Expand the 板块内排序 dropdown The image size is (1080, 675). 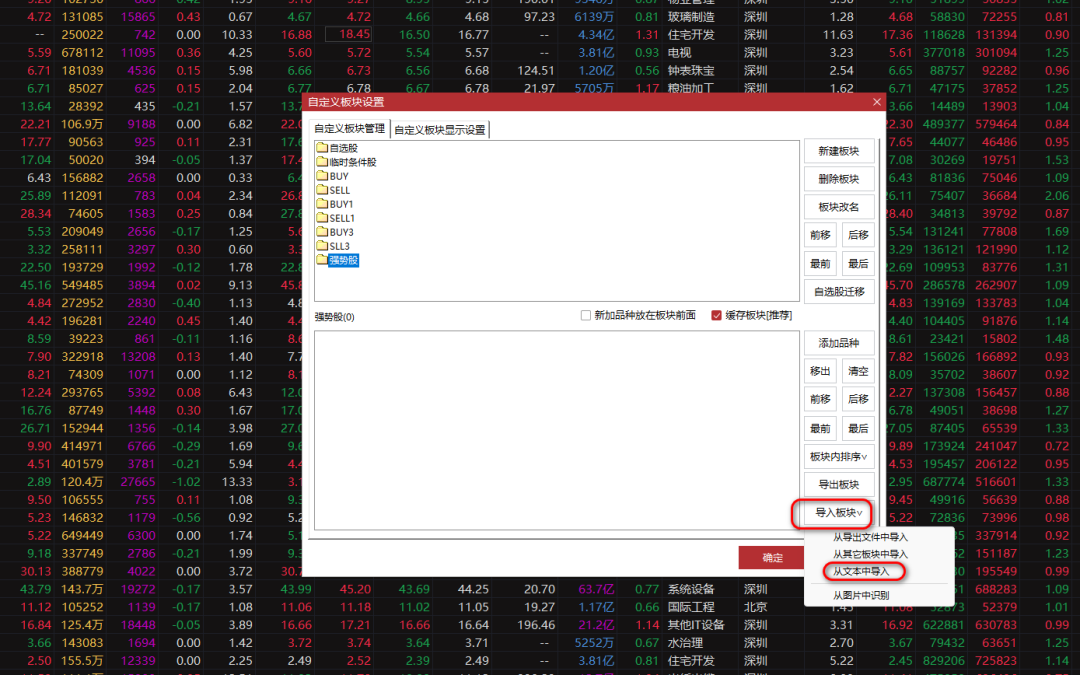tap(839, 457)
